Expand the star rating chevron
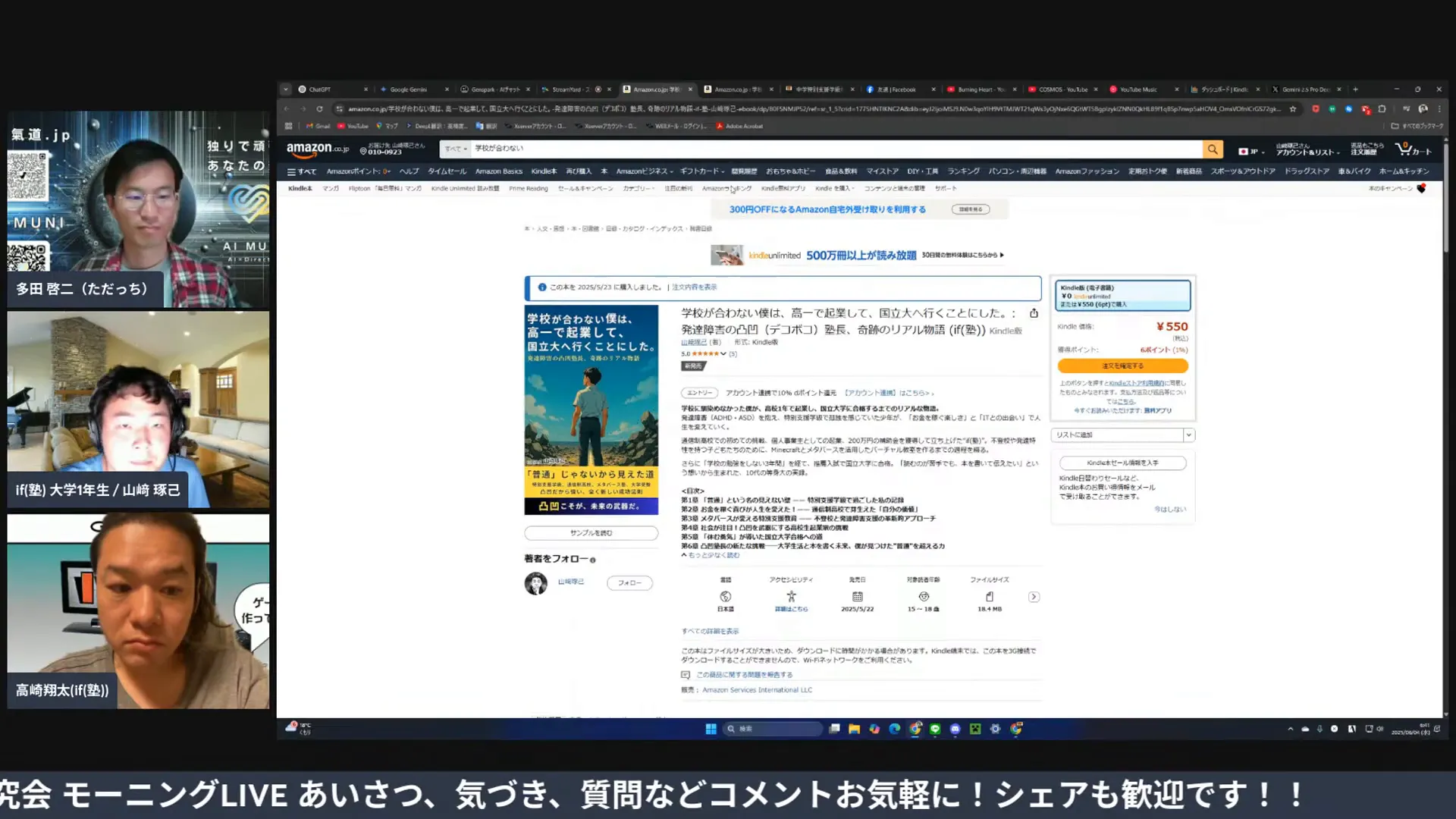 pyautogui.click(x=723, y=354)
